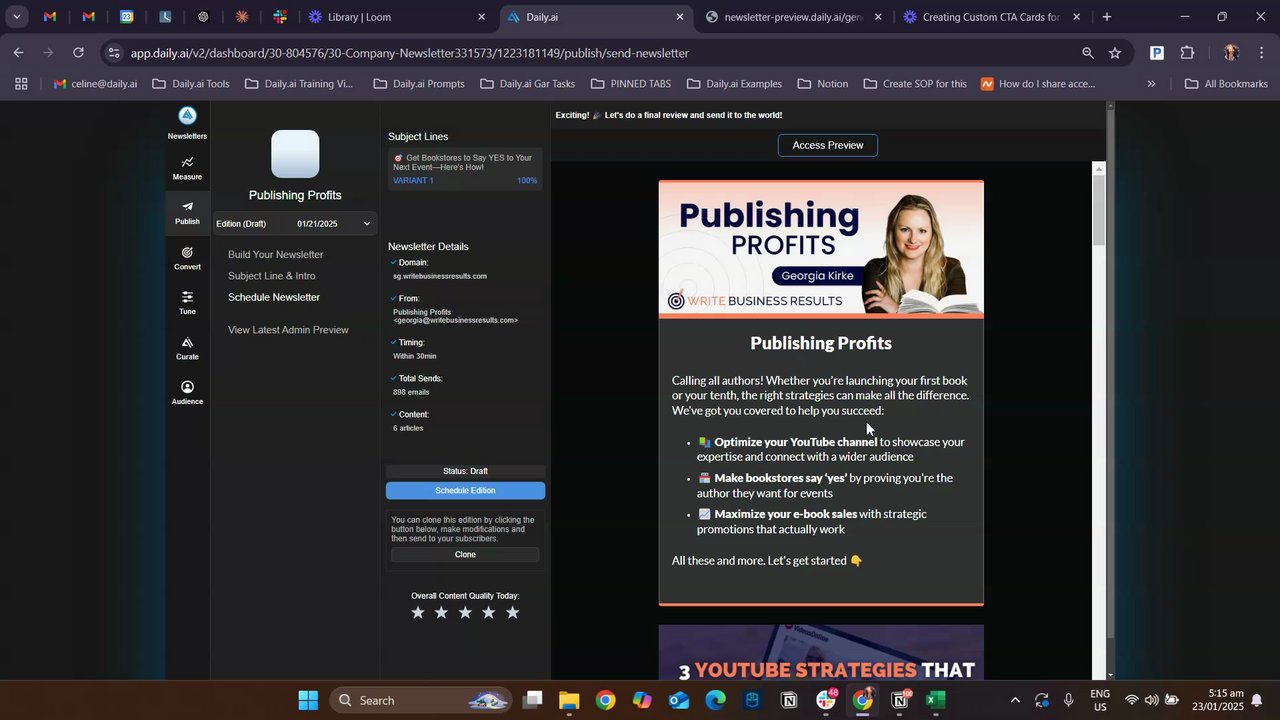Open the Chrome profile avatar
The width and height of the screenshot is (1280, 720).
(1231, 53)
